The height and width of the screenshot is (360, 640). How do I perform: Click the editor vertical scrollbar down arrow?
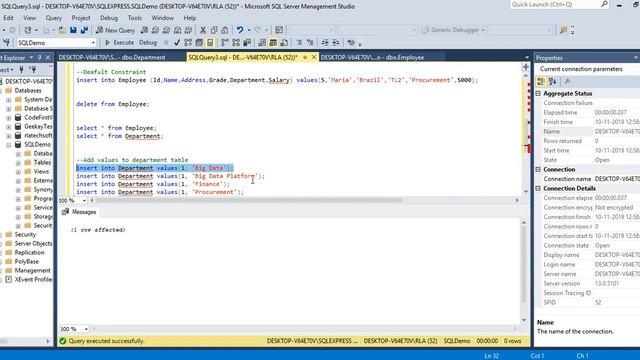pos(526,191)
